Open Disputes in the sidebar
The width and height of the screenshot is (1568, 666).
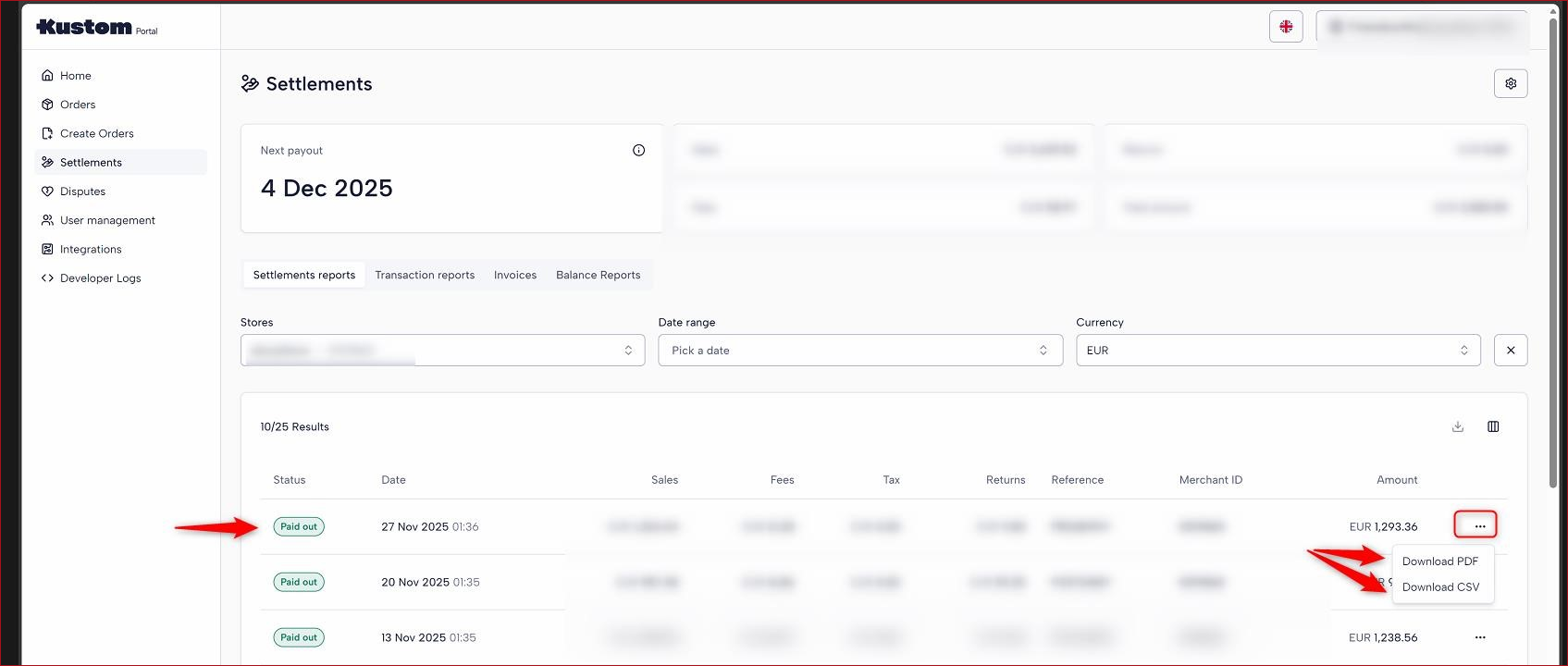click(x=82, y=191)
